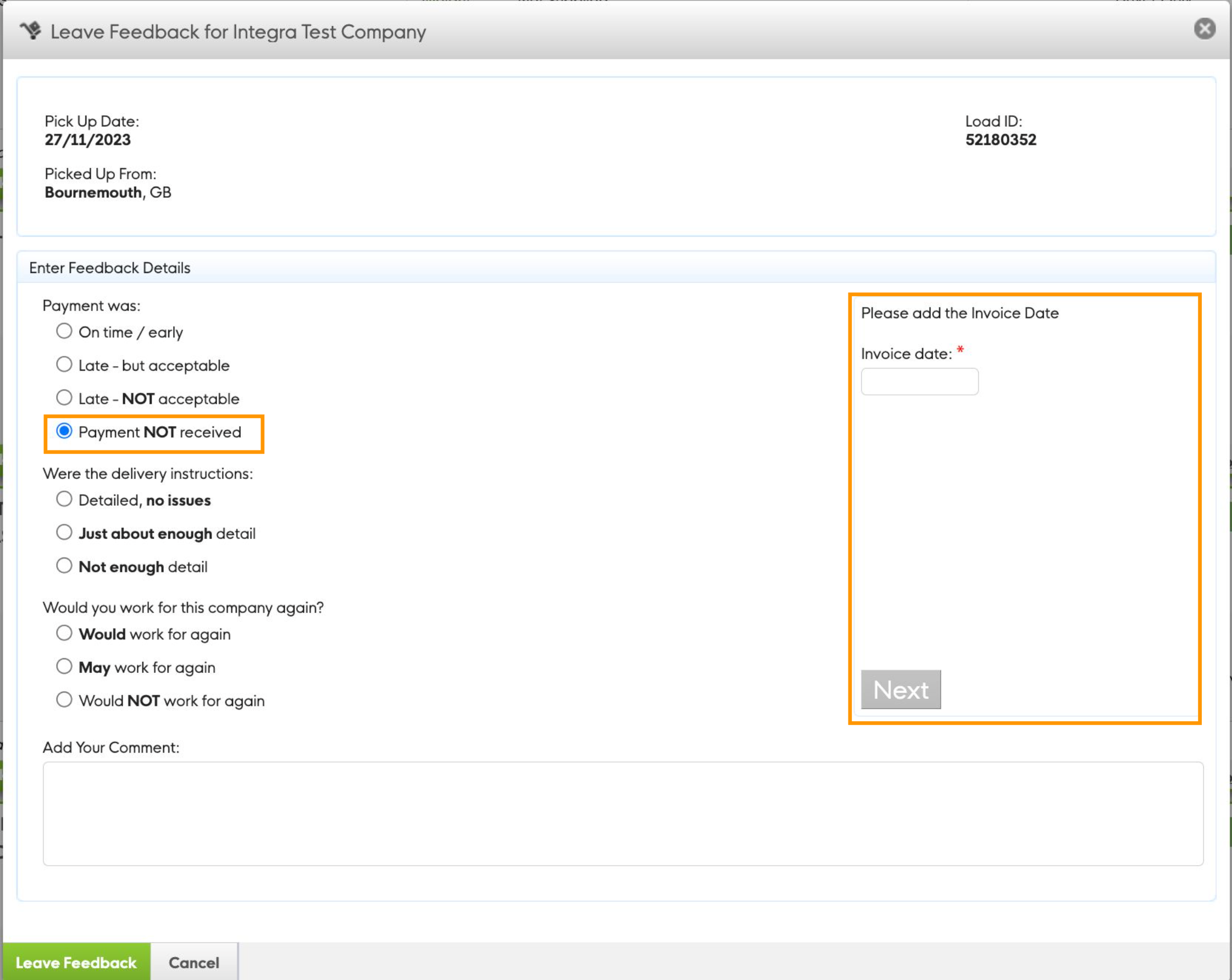Screen dimensions: 1232x980
Task: Choose Late - NOT acceptable radio button
Action: click(x=64, y=398)
